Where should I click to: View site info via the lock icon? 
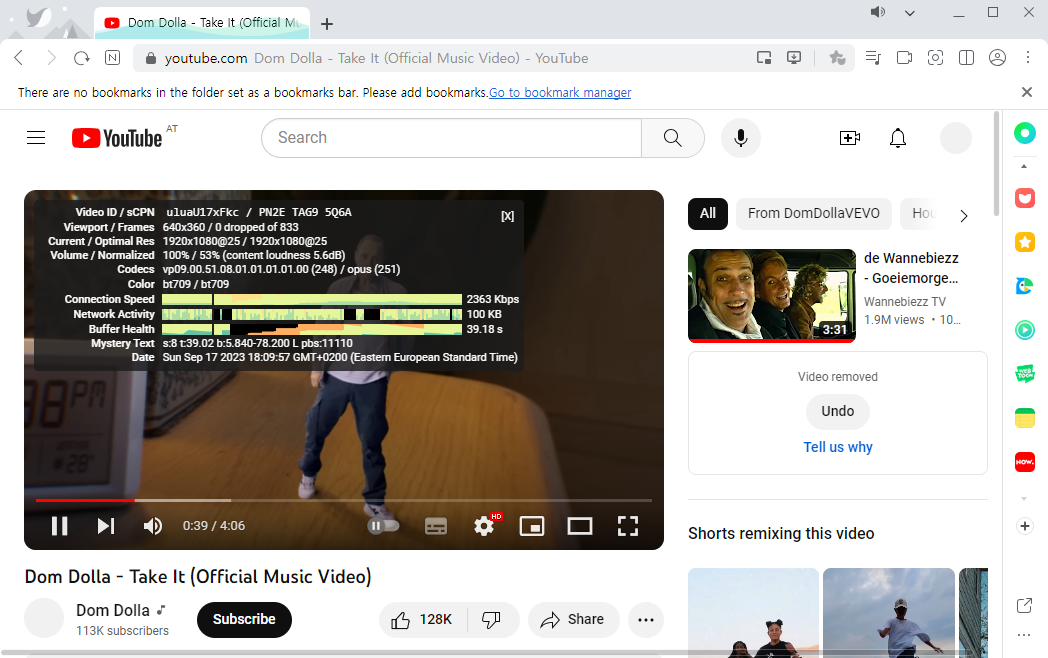151,58
